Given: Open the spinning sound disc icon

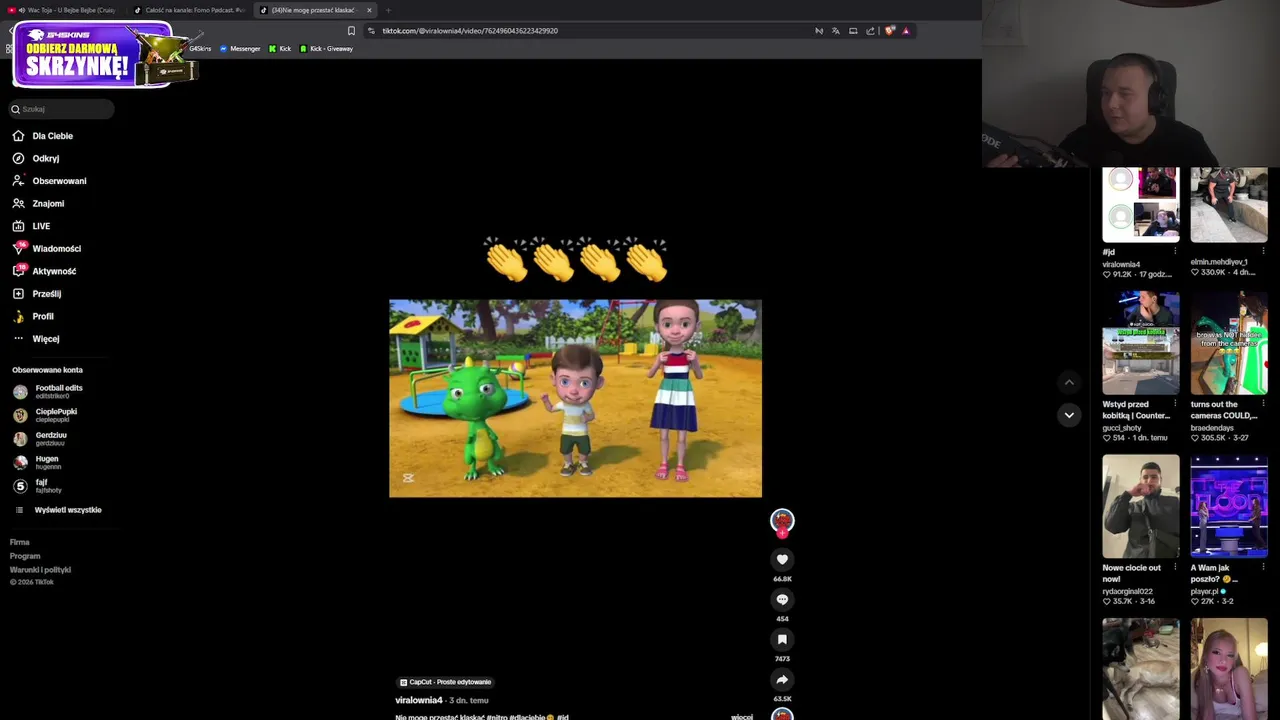Looking at the screenshot, I should coord(782,714).
